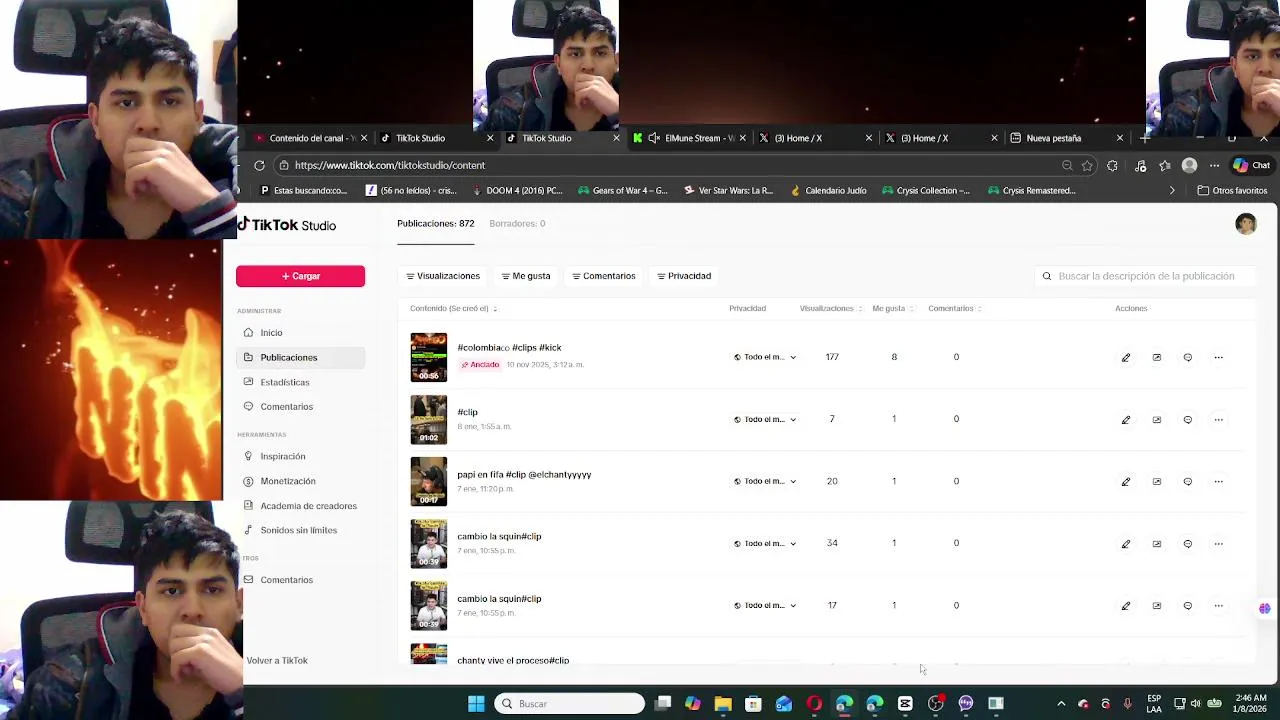Open Inspiración in the sidebar
1280x720 pixels.
coord(300,456)
